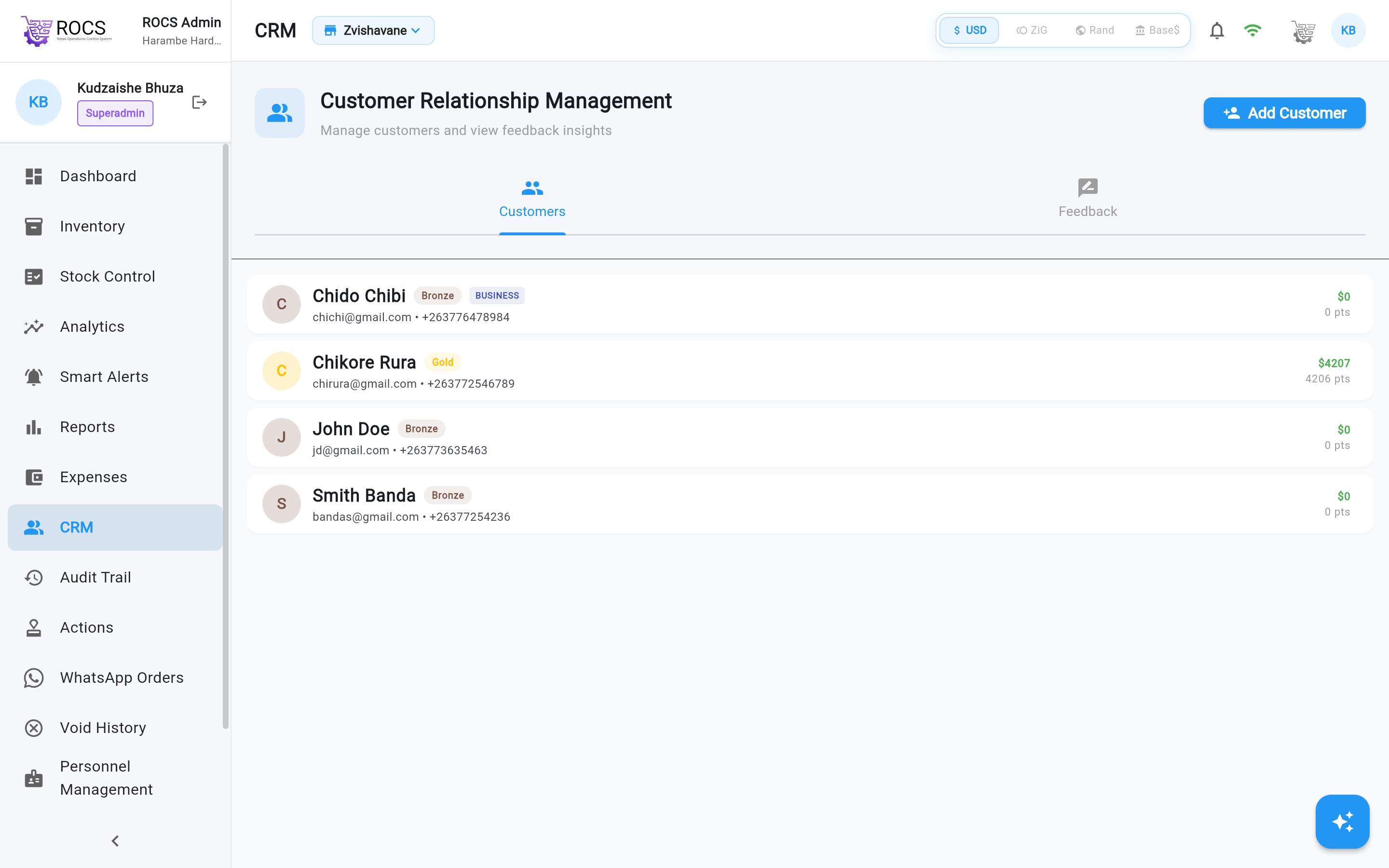The width and height of the screenshot is (1389, 868).
Task: Click the Personnel Management badge icon
Action: click(x=34, y=778)
